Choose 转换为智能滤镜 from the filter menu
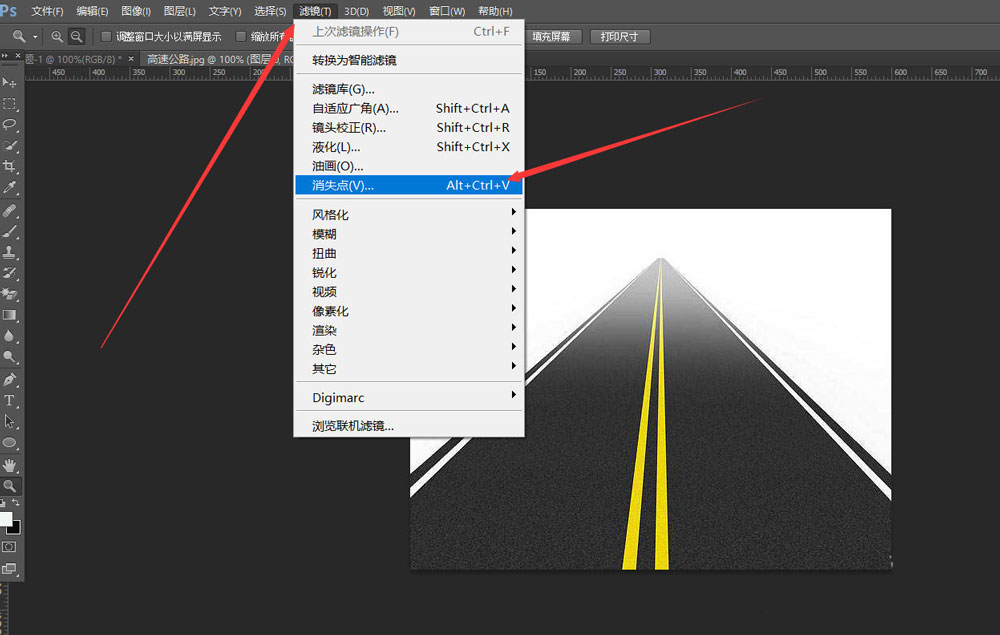This screenshot has height=635, width=1000. tap(409, 60)
